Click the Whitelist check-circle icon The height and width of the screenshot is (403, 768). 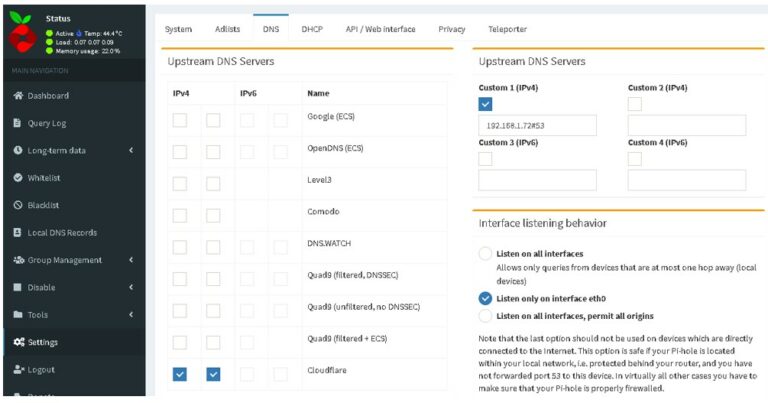point(17,178)
